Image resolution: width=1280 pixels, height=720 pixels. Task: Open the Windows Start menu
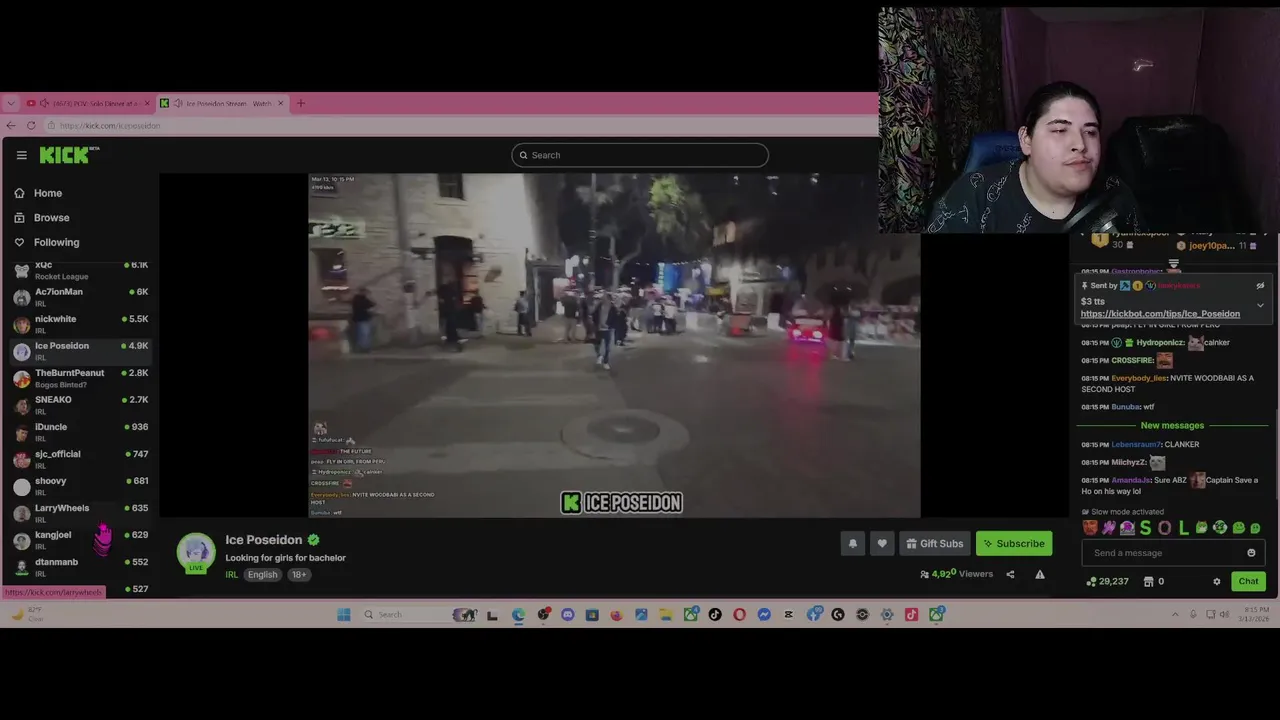344,615
